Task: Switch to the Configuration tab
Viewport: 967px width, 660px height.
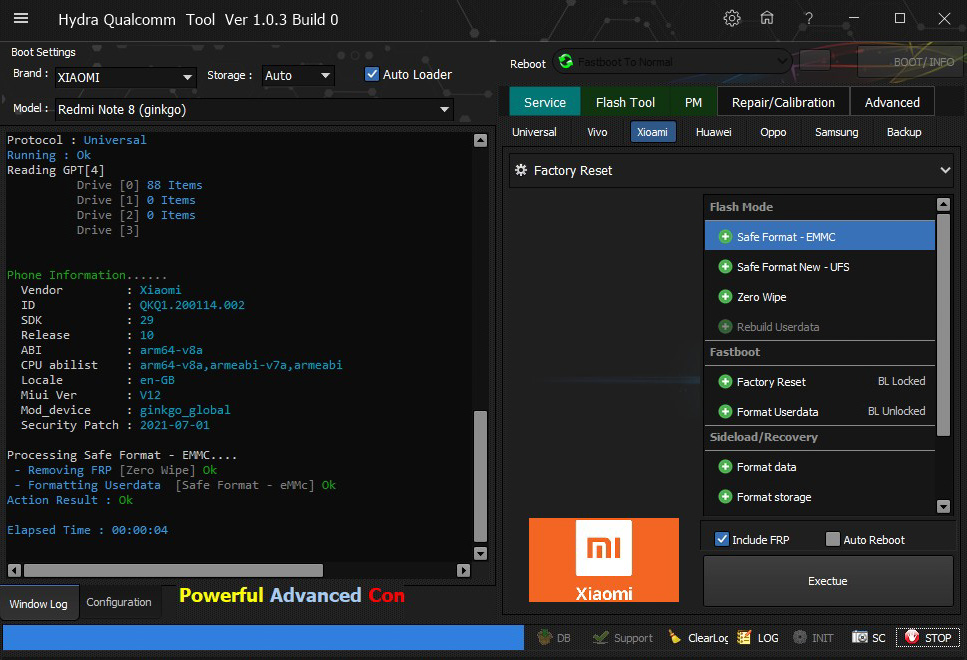Action: click(119, 602)
